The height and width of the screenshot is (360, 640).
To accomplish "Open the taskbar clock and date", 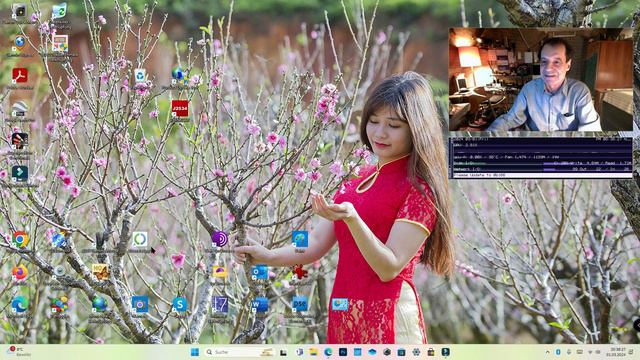I will click(616, 352).
